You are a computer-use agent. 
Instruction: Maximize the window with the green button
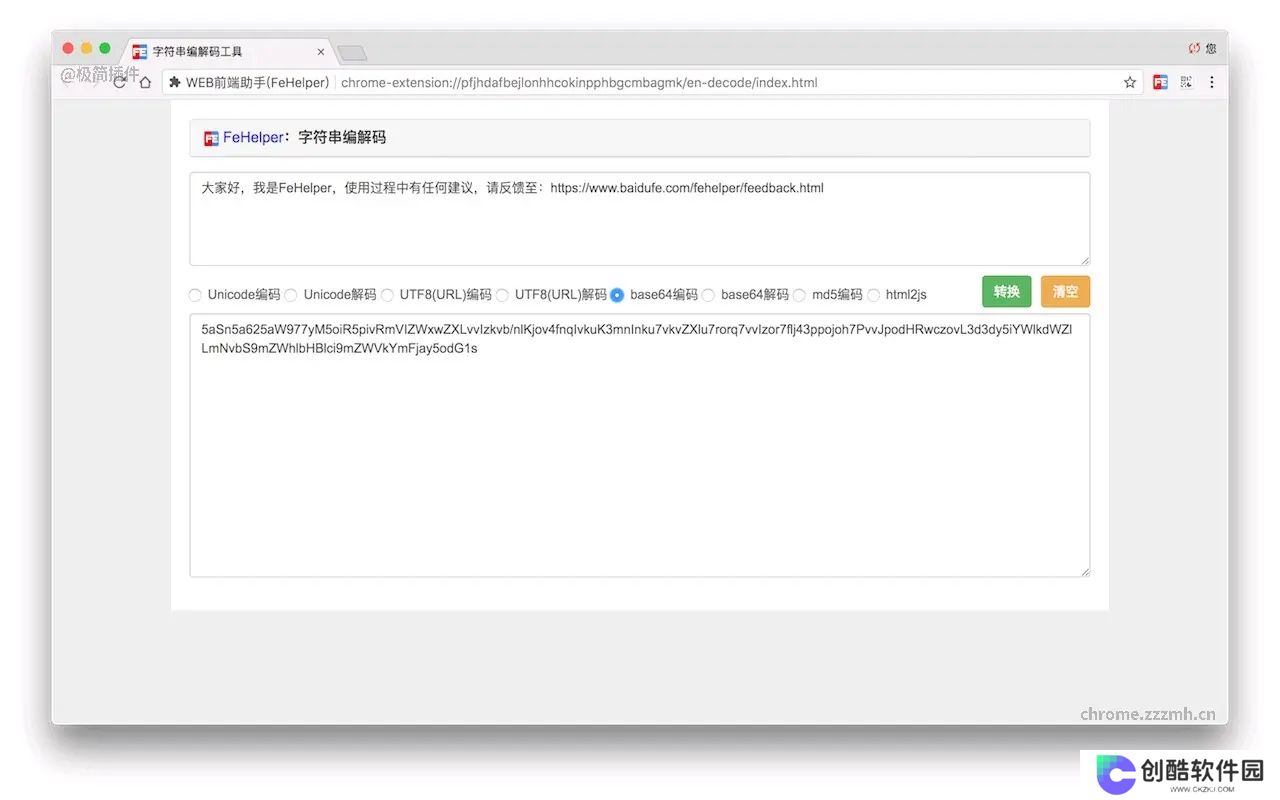click(x=105, y=48)
